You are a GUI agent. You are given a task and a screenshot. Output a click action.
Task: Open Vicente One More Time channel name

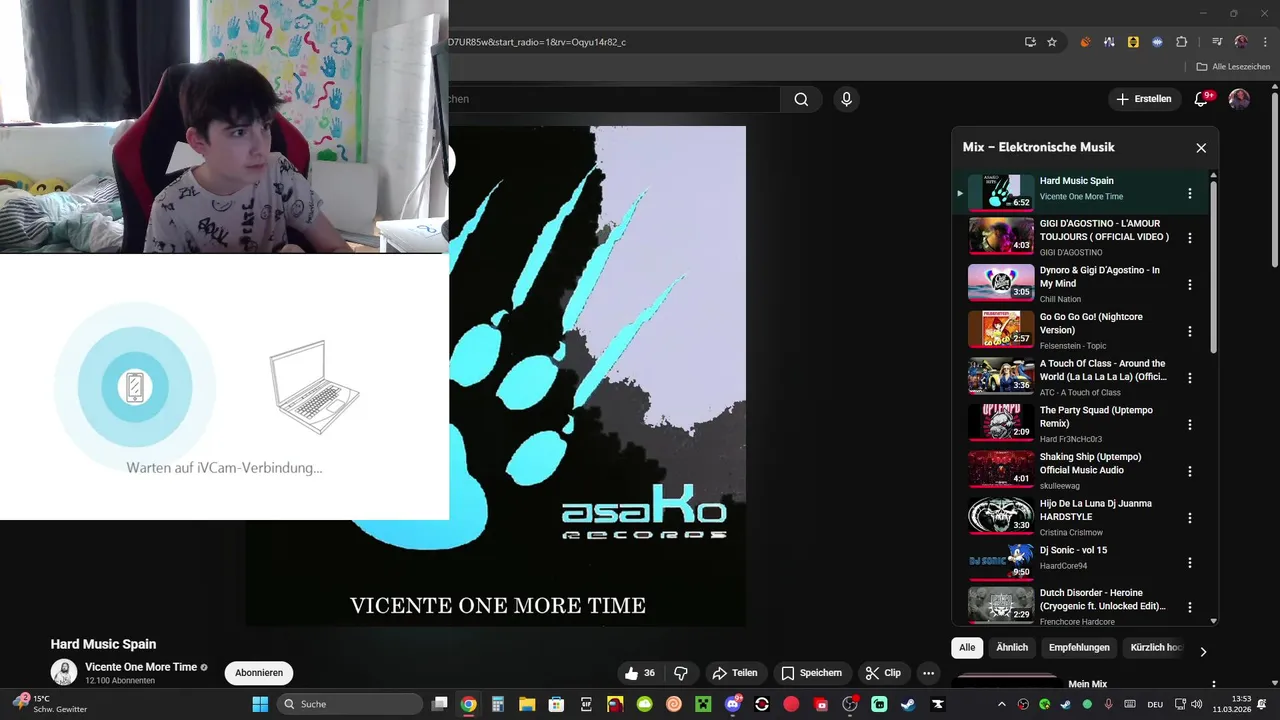[x=141, y=667]
